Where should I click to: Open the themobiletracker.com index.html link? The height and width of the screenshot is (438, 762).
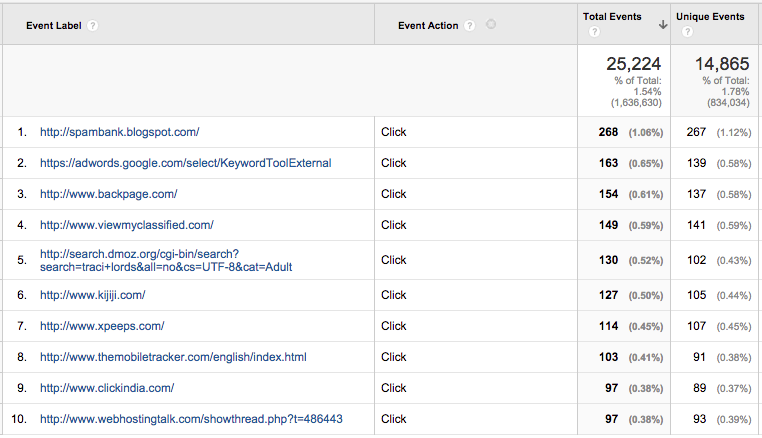(173, 357)
